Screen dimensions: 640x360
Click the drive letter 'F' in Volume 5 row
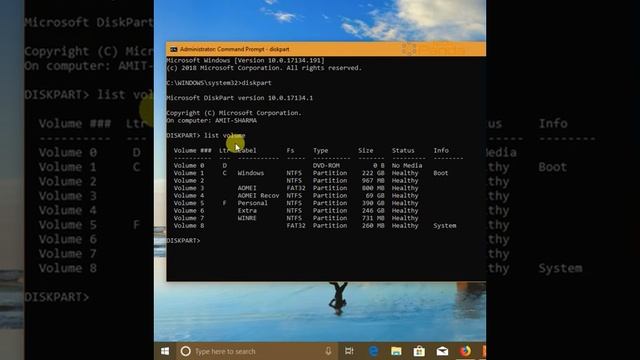click(x=224, y=203)
